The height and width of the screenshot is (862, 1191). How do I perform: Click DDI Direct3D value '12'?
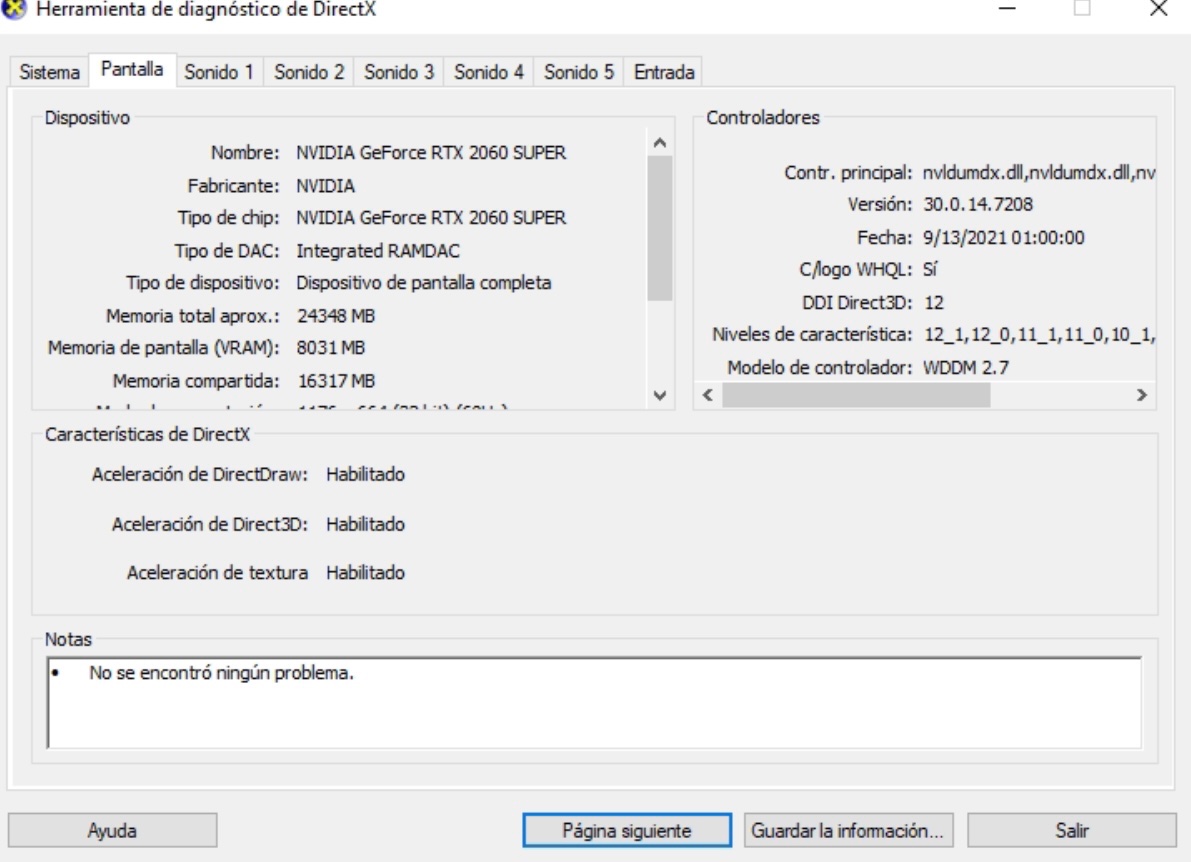(934, 303)
